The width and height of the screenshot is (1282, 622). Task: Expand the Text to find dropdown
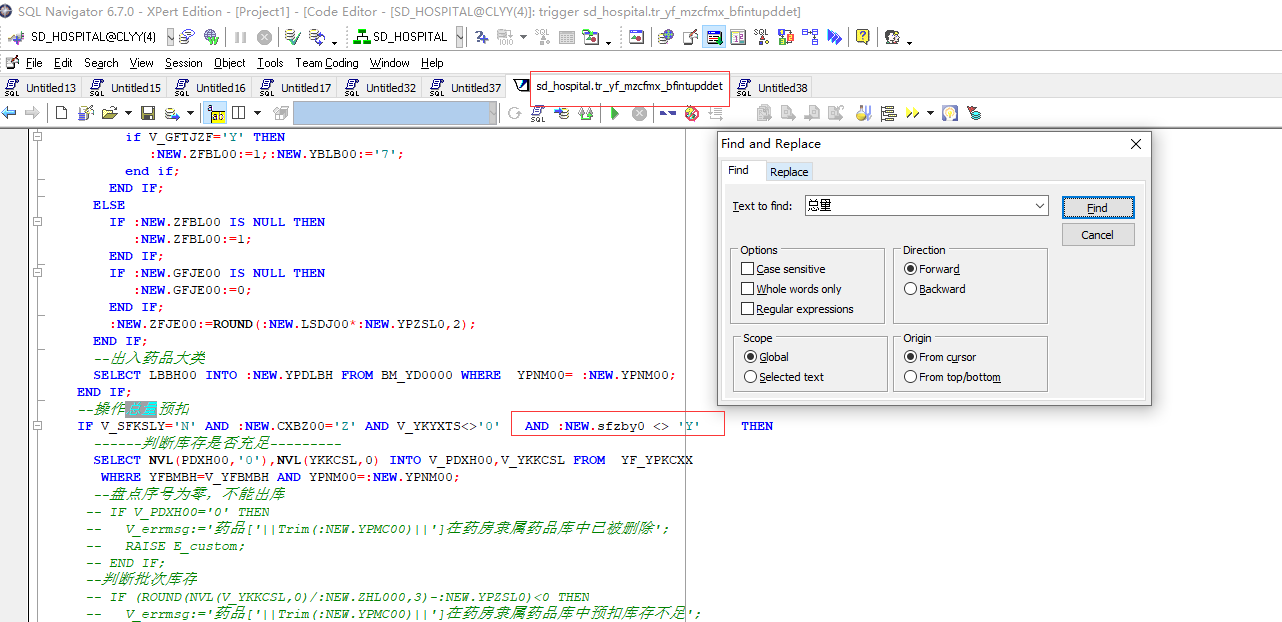1040,206
